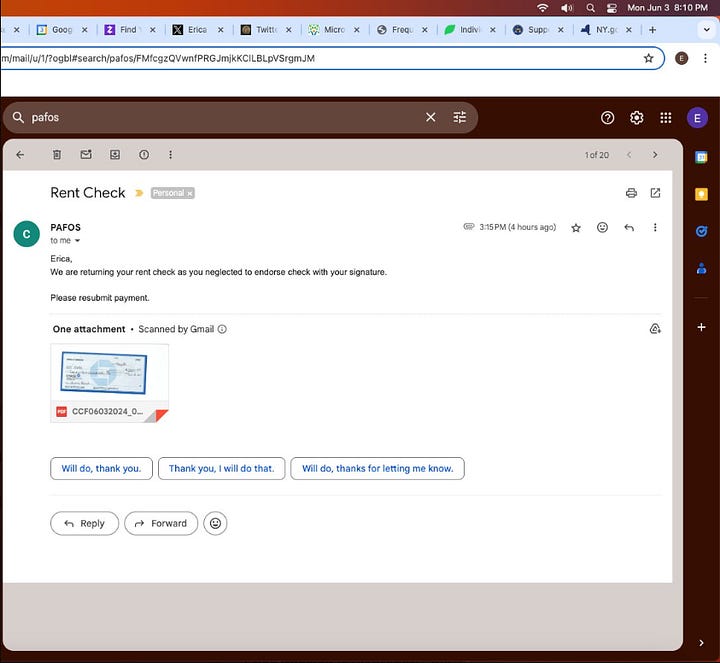The height and width of the screenshot is (663, 720).
Task: Add all attachments to Drive icon
Action: [655, 329]
